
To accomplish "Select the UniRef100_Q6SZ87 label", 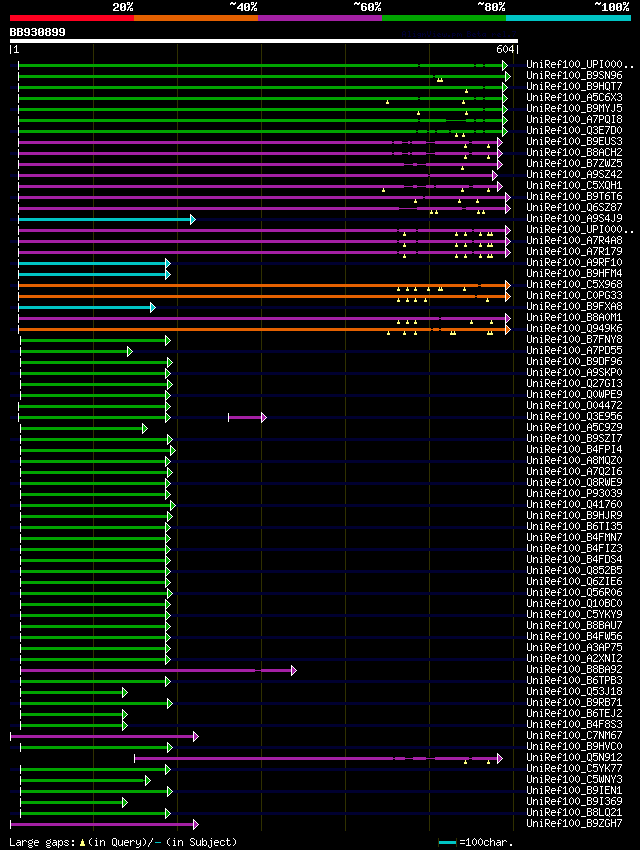I will [x=574, y=207].
